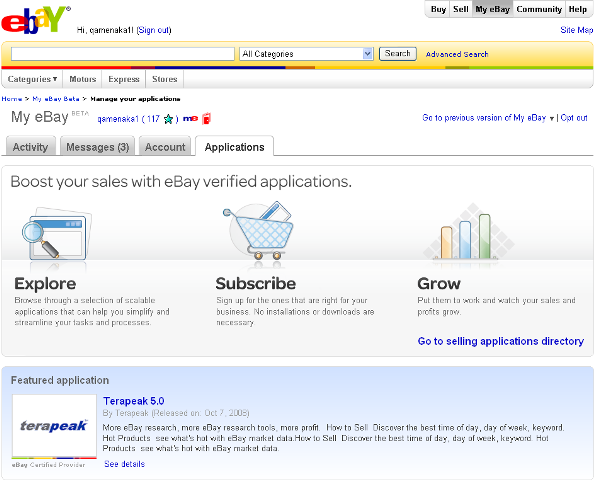
Task: Click the Subscribe heading
Action: (x=255, y=284)
